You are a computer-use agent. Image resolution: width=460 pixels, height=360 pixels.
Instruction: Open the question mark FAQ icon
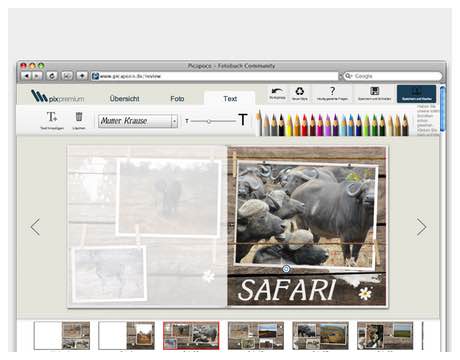tap(332, 91)
